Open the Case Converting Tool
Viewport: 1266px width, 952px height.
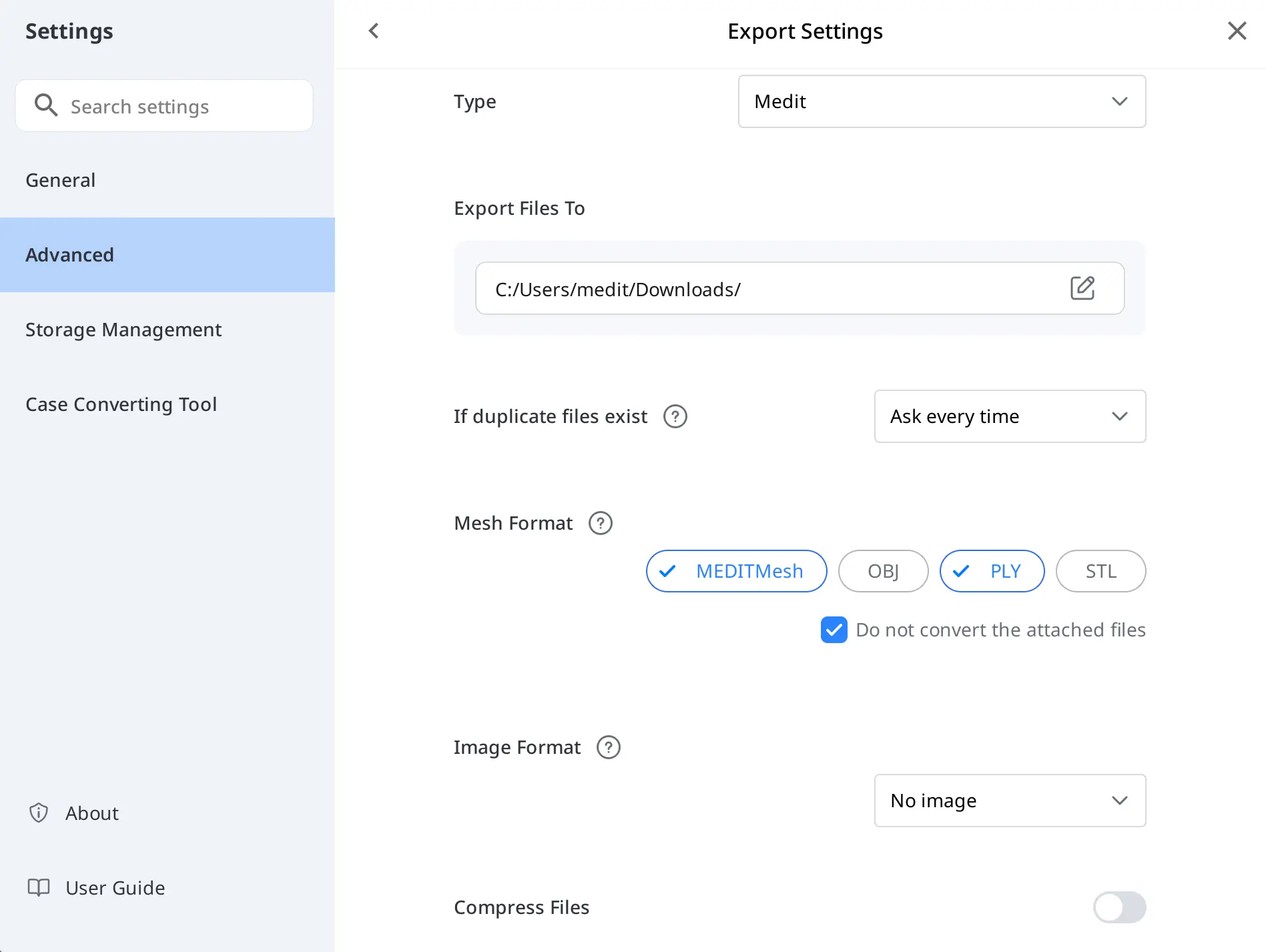121,404
